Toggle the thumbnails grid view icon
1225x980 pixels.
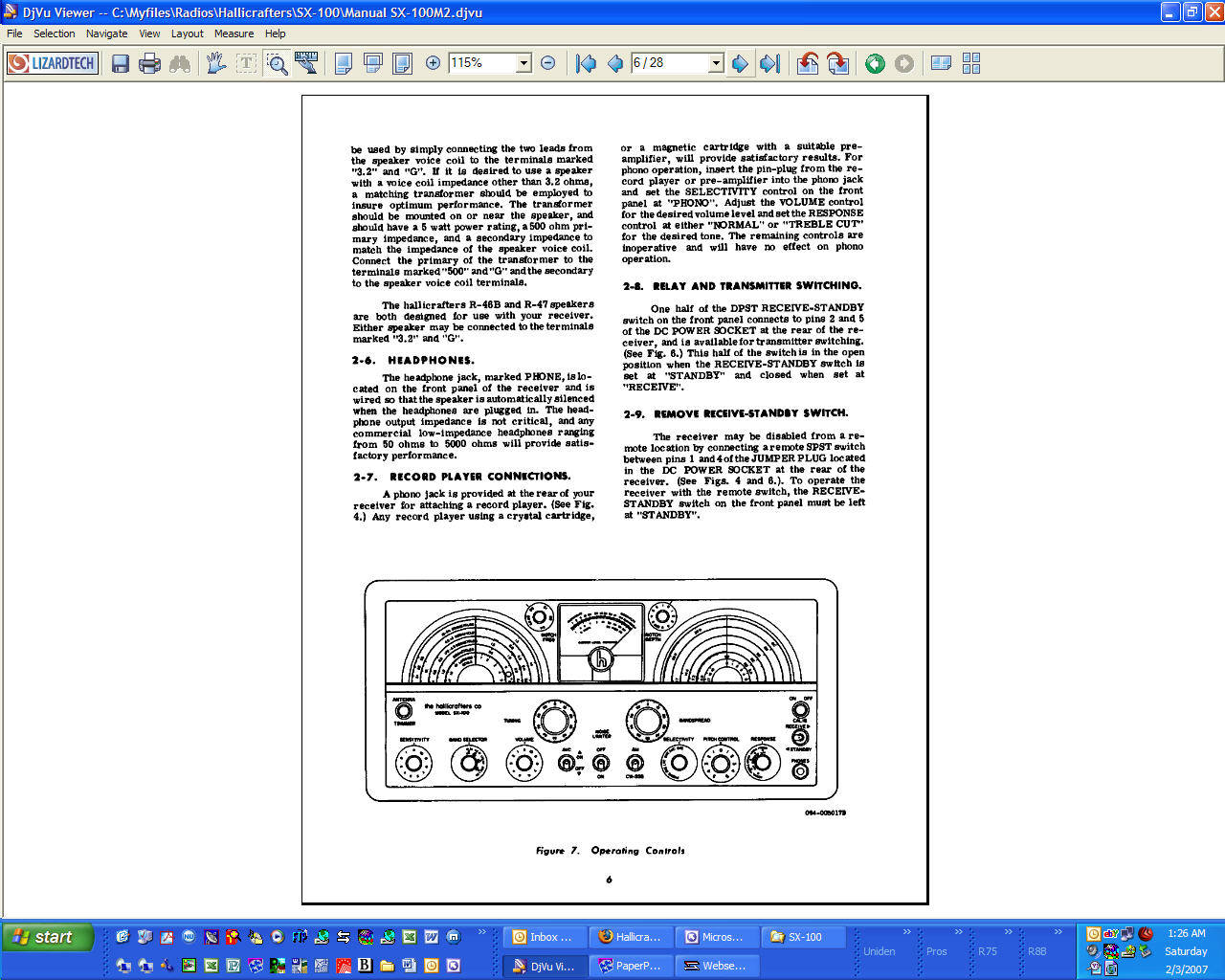(971, 63)
